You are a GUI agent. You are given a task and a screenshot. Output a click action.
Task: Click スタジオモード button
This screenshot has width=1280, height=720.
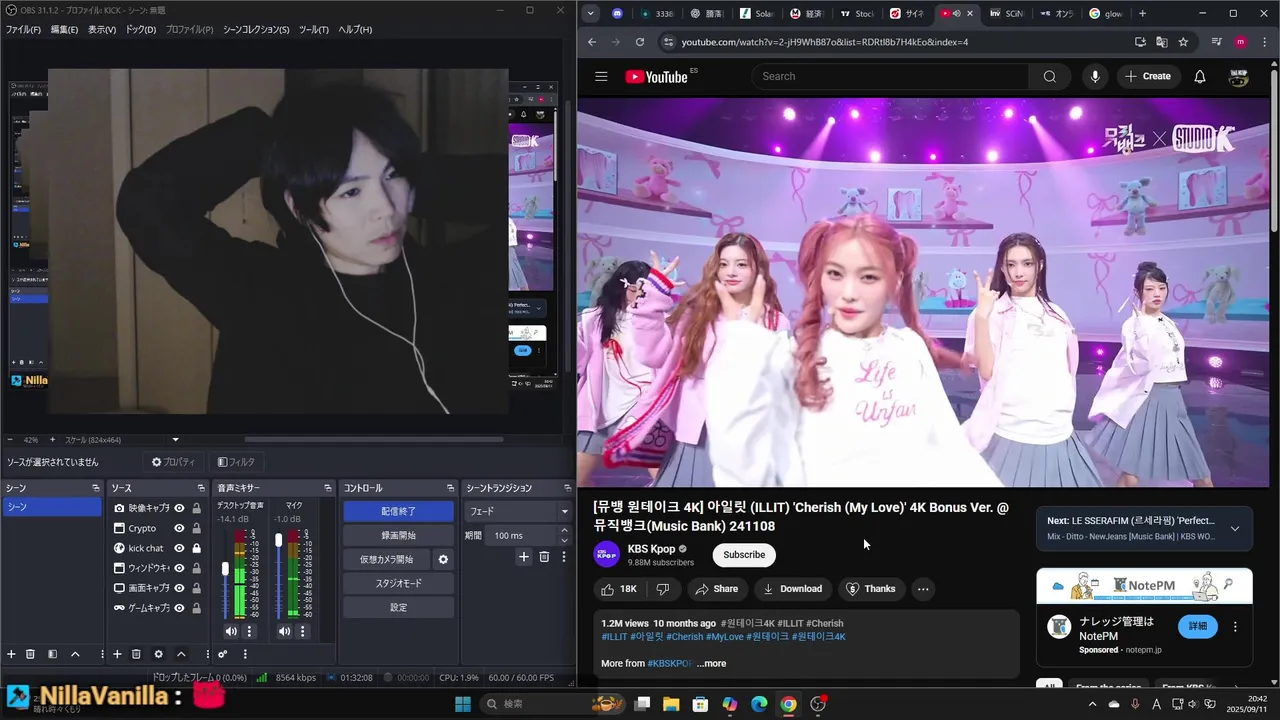click(x=398, y=583)
